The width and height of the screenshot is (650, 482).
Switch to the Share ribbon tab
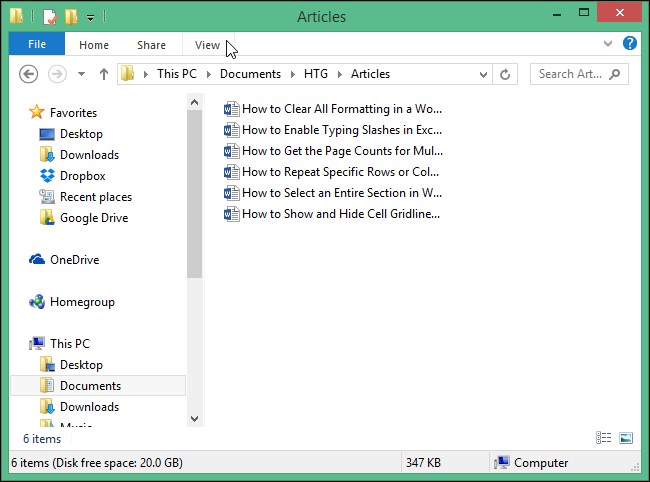[151, 45]
